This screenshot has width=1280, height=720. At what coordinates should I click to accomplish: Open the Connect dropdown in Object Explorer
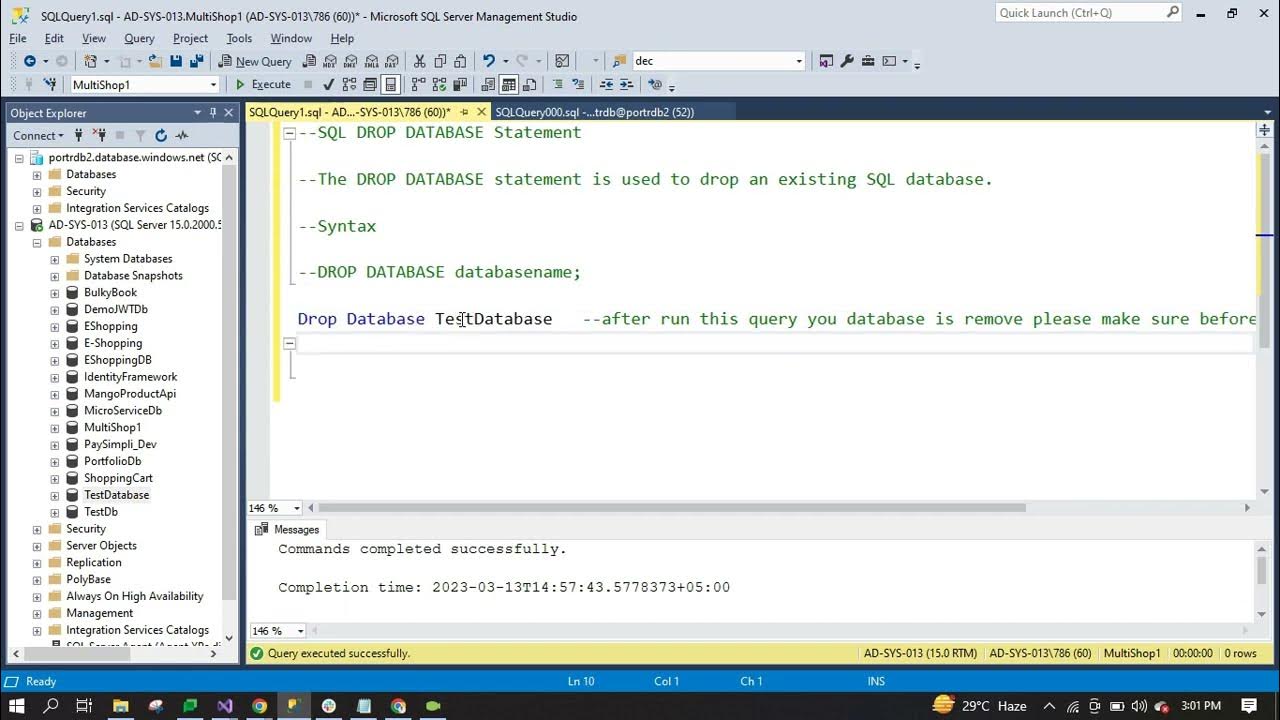38,135
